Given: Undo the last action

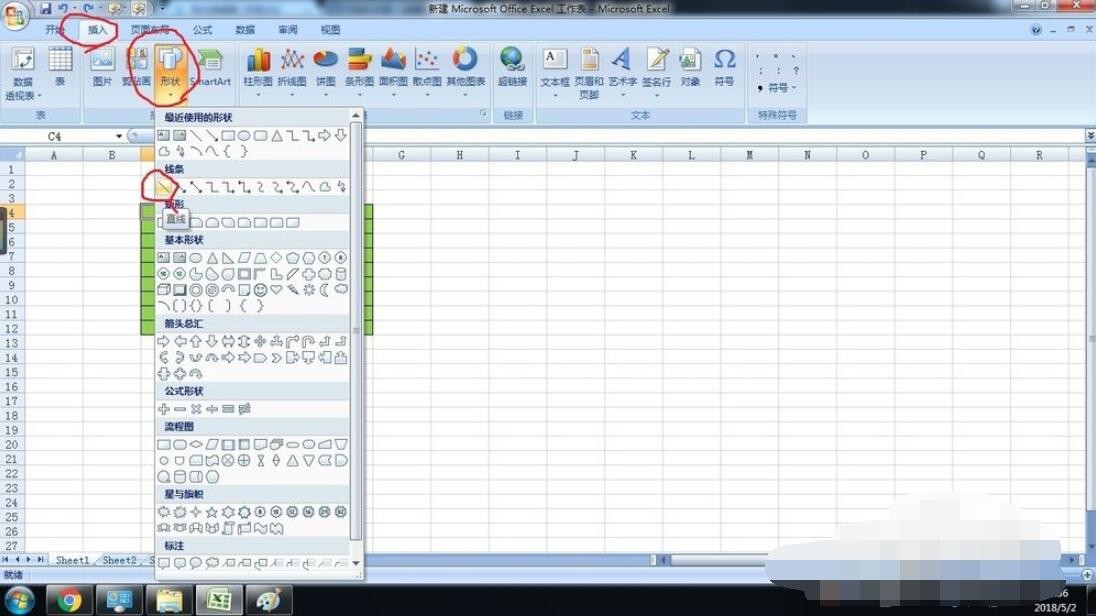Looking at the screenshot, I should coord(63,9).
